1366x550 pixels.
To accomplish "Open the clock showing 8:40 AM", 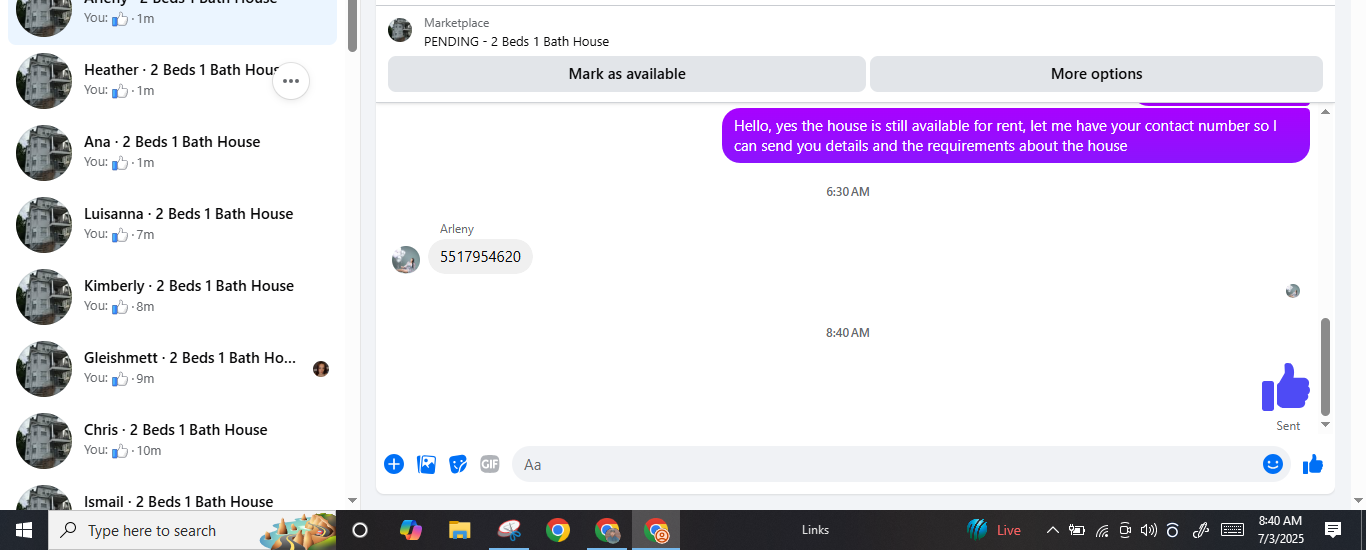I will tap(1280, 530).
